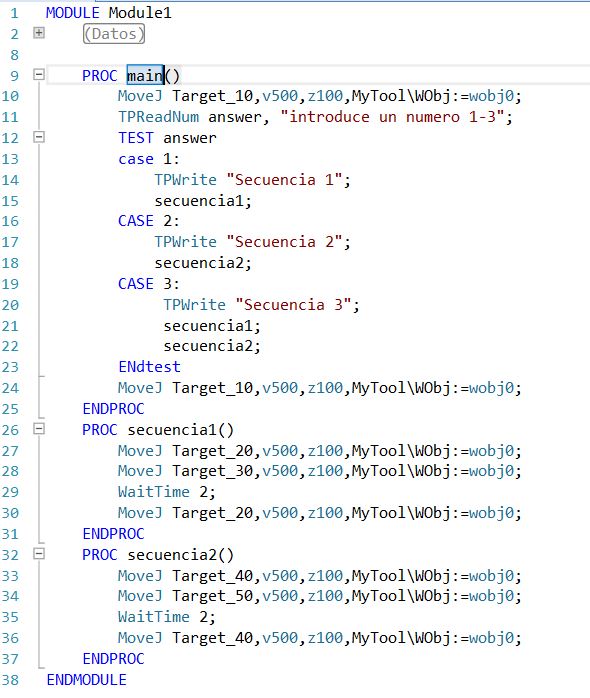Click z100 zone value on line 36
This screenshot has width=590, height=698.
[x=325, y=638]
